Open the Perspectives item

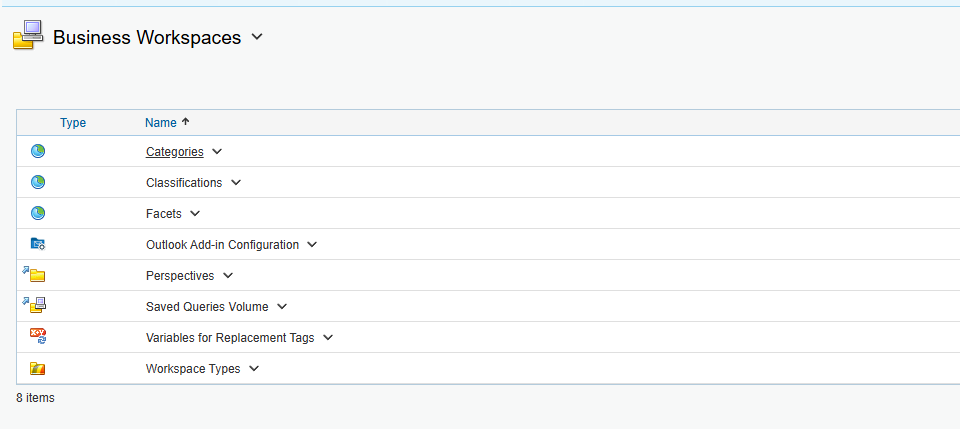180,275
